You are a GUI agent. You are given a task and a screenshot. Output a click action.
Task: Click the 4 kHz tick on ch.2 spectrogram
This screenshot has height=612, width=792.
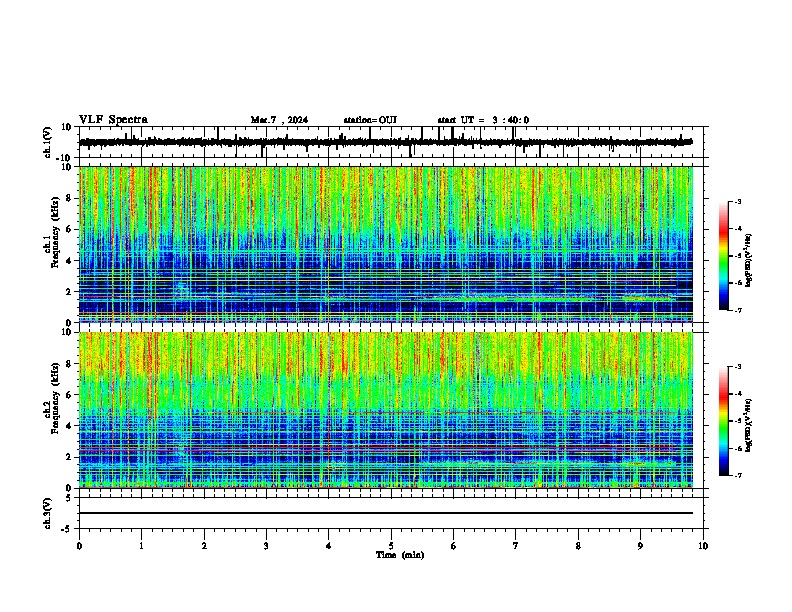point(69,426)
